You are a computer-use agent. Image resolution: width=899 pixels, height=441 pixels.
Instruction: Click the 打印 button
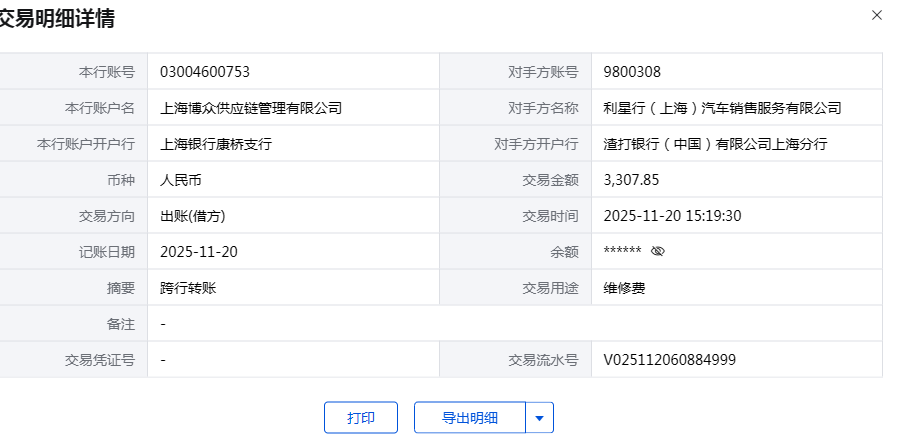361,417
